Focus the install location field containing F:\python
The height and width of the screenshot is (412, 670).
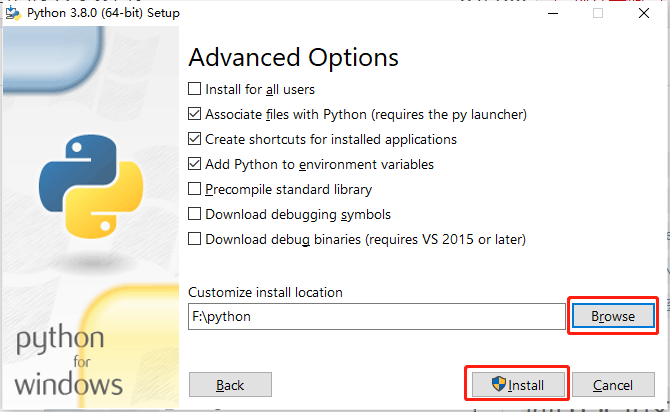coord(377,317)
